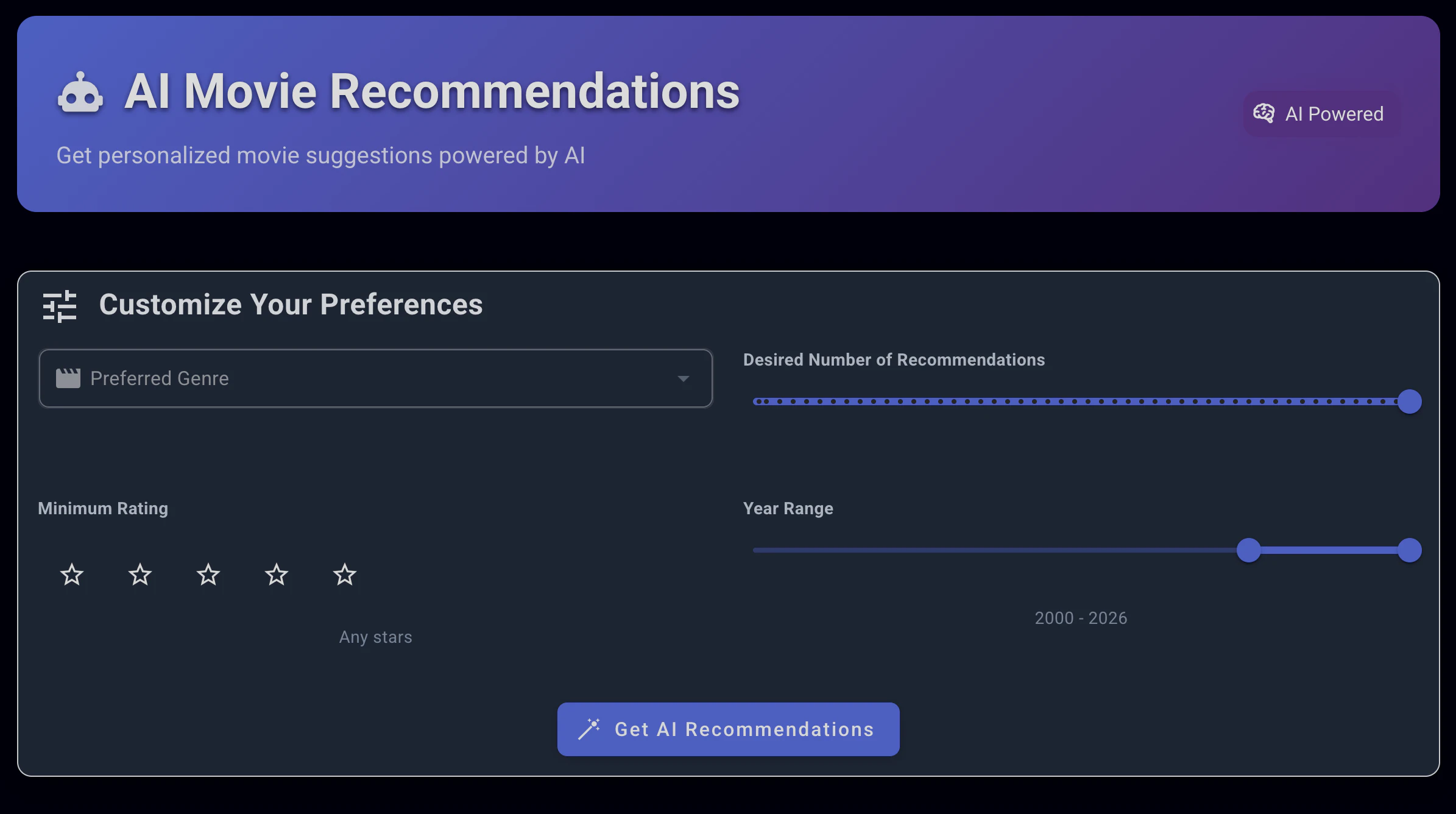Click the Preferred Genre dropdown arrow

tap(684, 378)
